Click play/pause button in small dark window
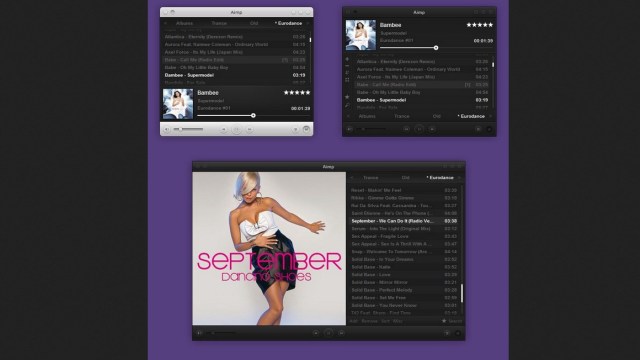The width and height of the screenshot is (640, 360). (419, 129)
